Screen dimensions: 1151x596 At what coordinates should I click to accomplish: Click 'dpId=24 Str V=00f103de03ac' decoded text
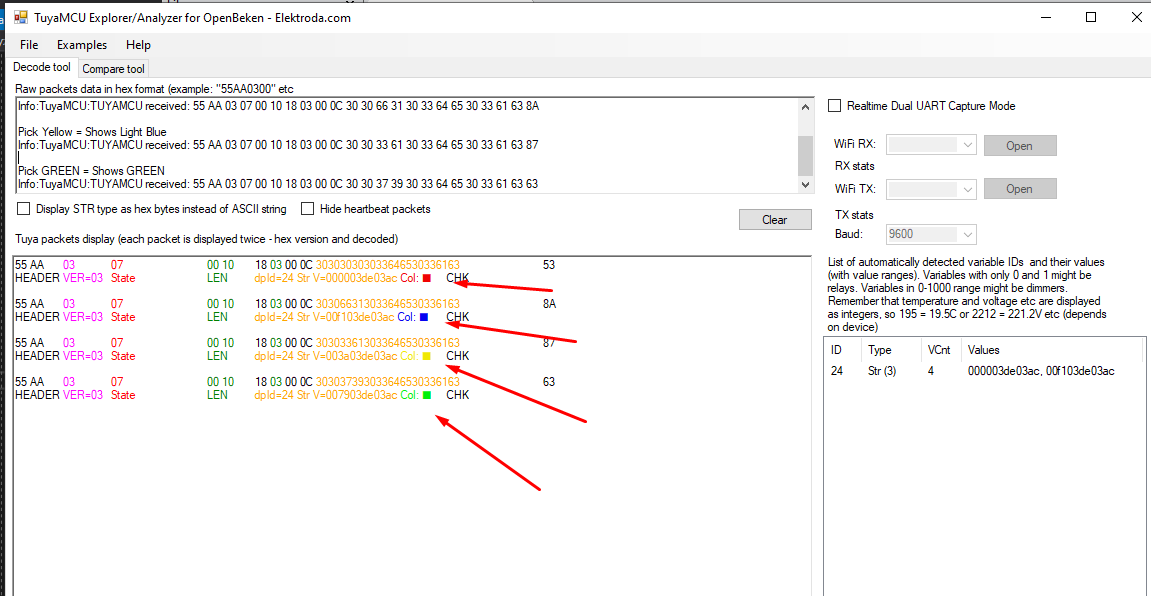pos(324,317)
